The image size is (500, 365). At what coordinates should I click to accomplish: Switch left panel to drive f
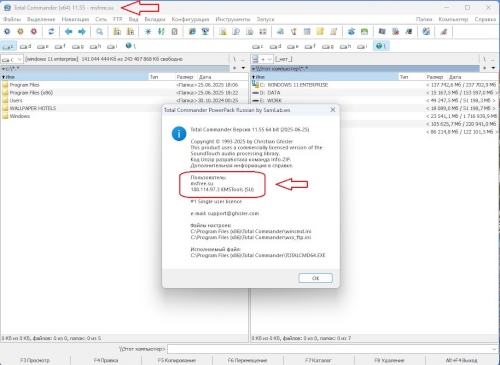click(60, 46)
